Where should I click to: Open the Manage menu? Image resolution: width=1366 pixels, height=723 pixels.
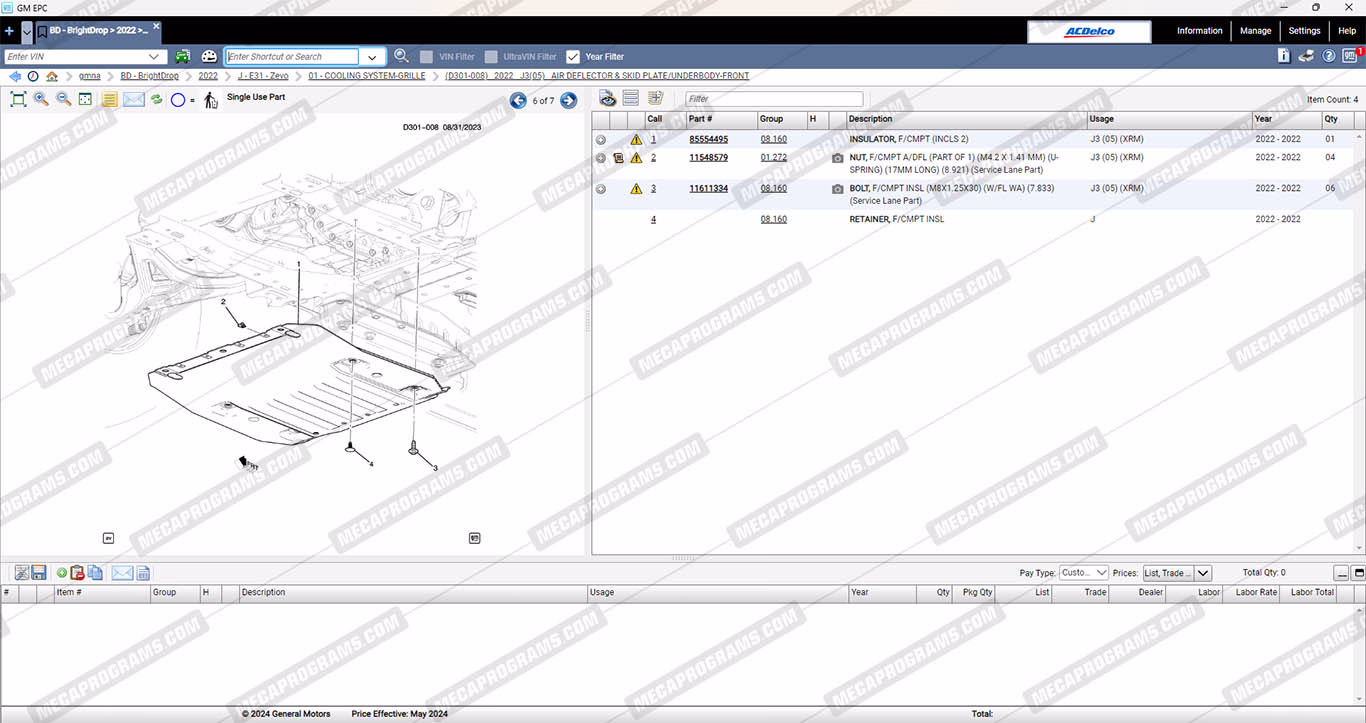(1255, 31)
